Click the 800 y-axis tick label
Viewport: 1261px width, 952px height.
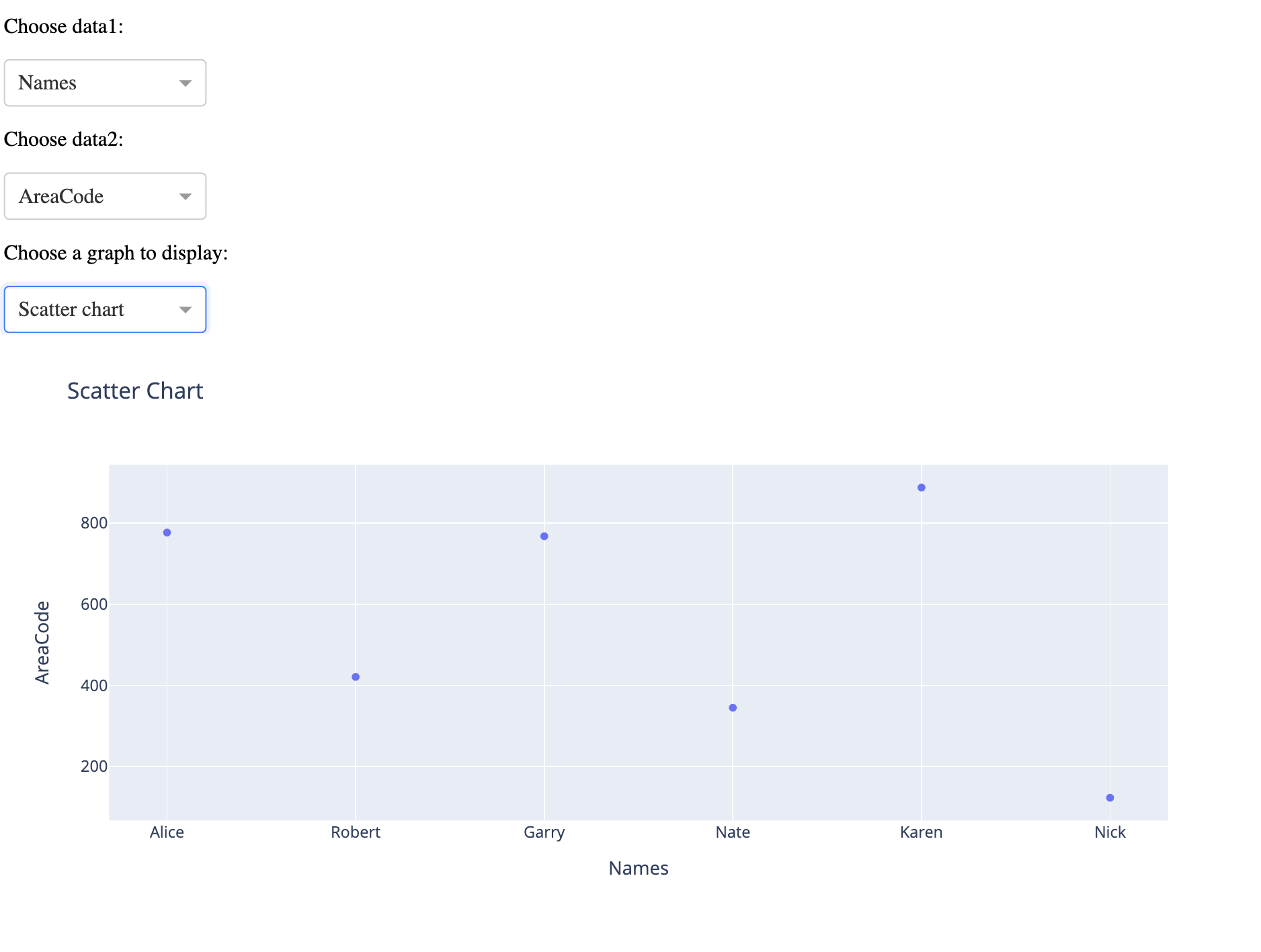[x=94, y=523]
